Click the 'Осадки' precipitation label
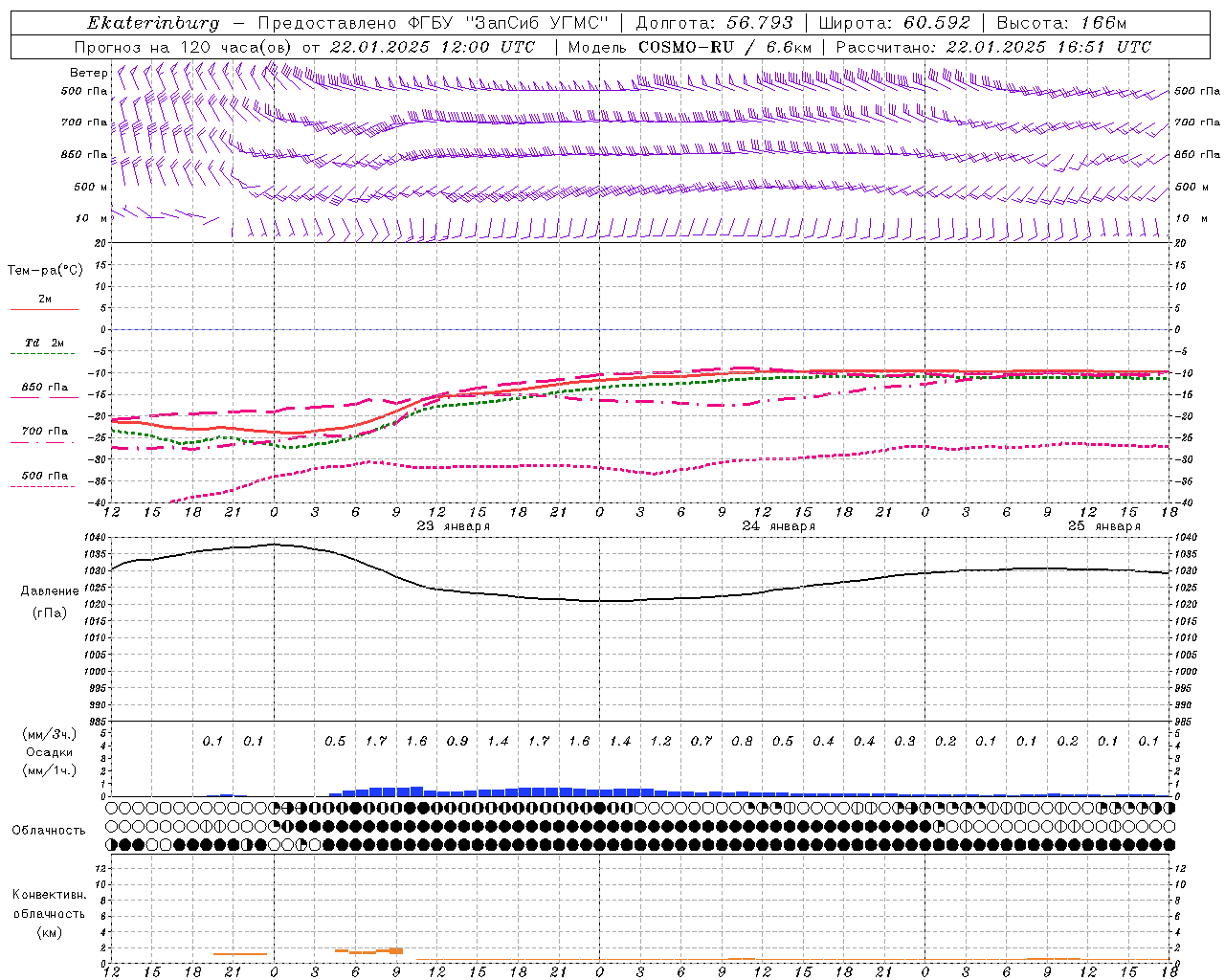 [x=49, y=752]
